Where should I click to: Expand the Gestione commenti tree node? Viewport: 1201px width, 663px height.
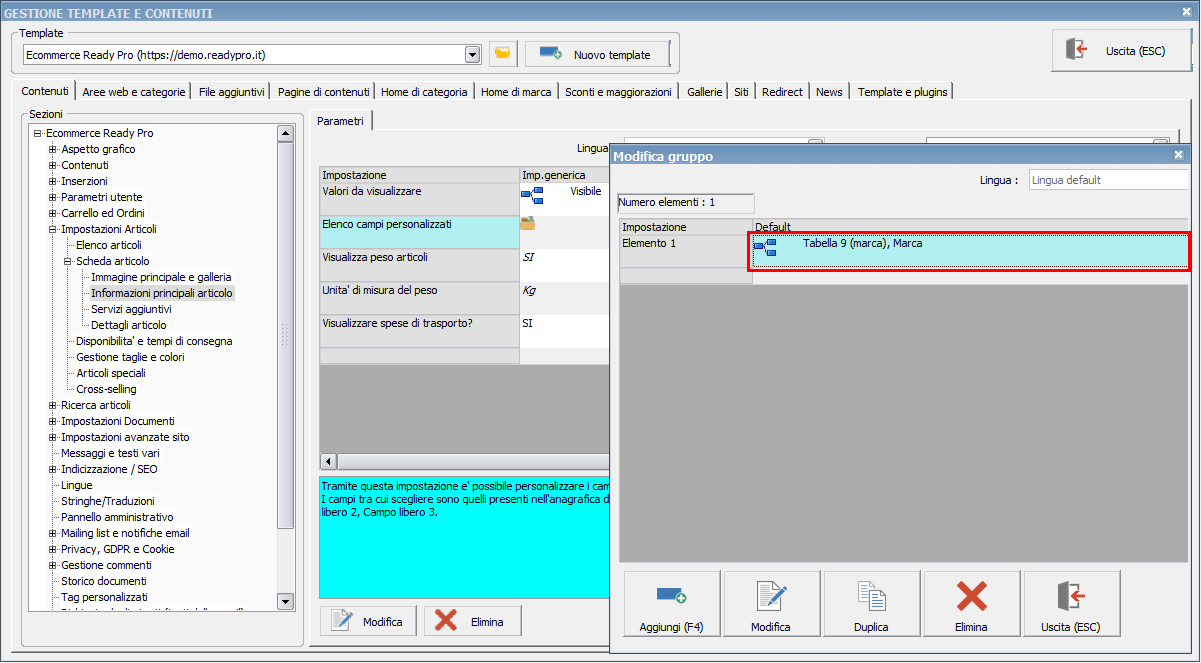(53, 565)
